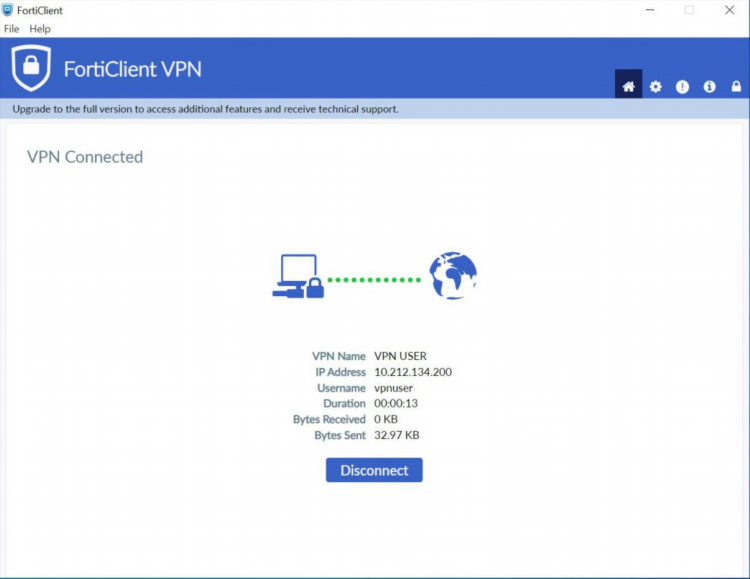Click the globe icon
The image size is (750, 579).
pyautogui.click(x=453, y=276)
